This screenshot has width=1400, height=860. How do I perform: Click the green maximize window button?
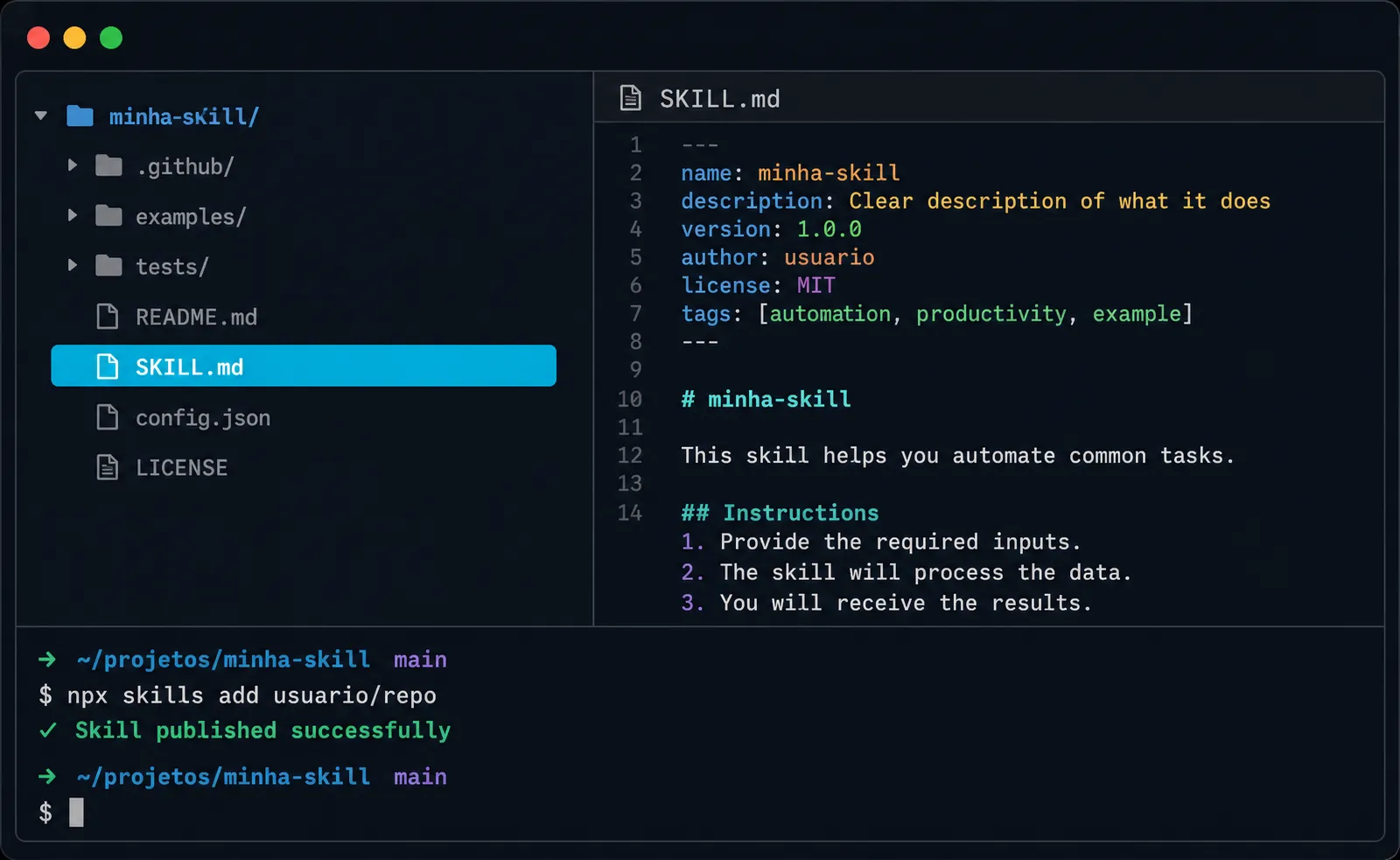point(111,38)
